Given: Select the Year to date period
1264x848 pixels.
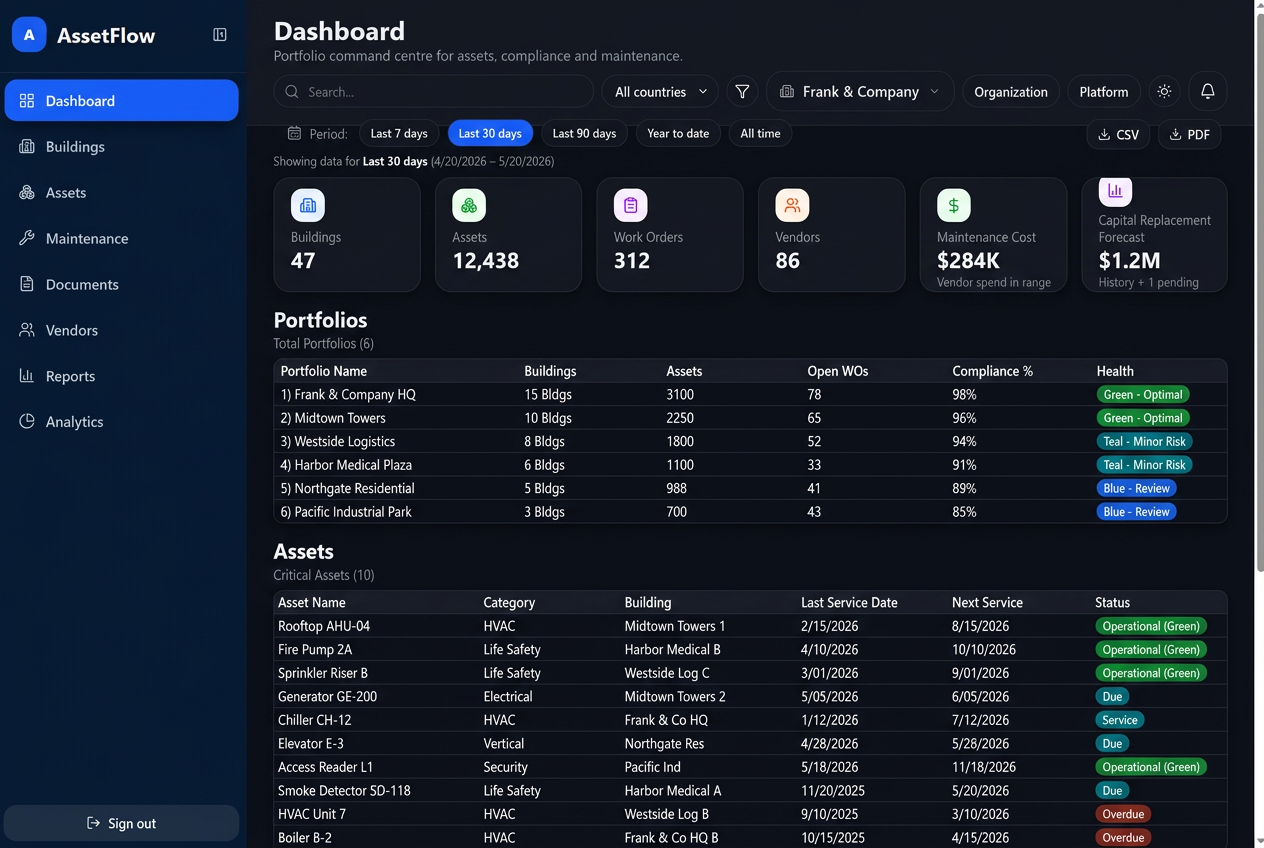Looking at the screenshot, I should coord(678,133).
